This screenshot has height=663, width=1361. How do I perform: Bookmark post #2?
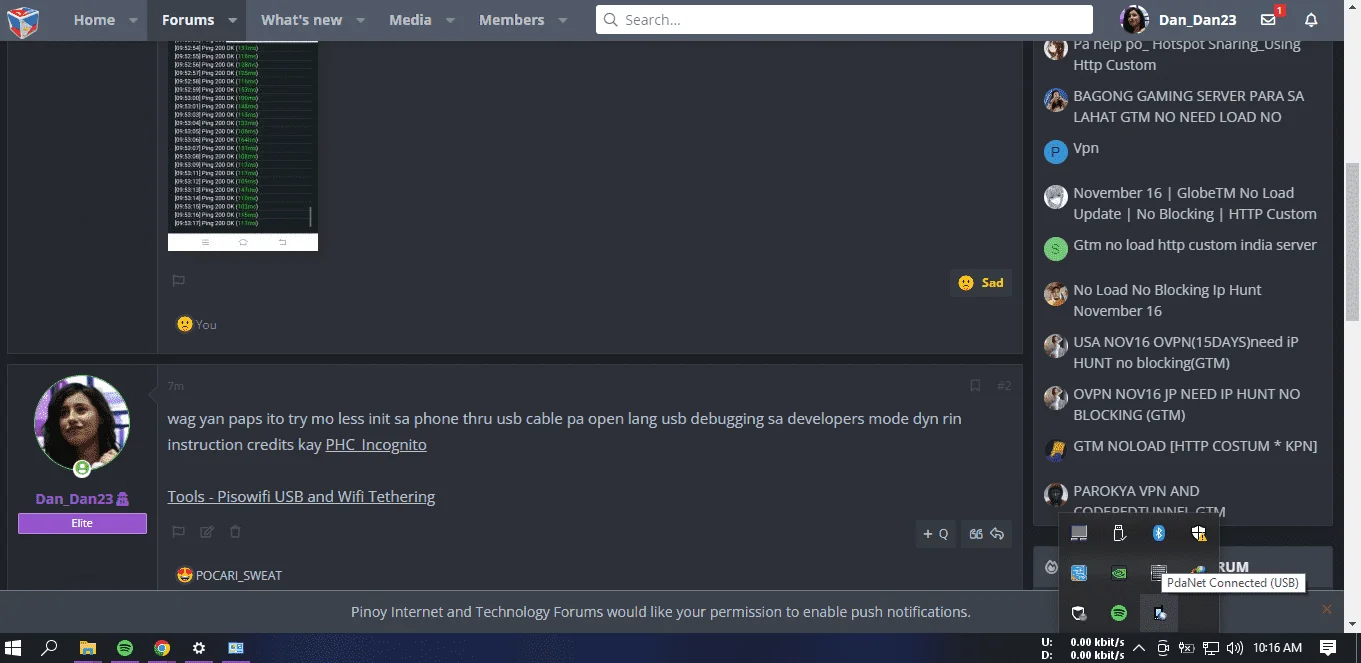[x=975, y=385]
